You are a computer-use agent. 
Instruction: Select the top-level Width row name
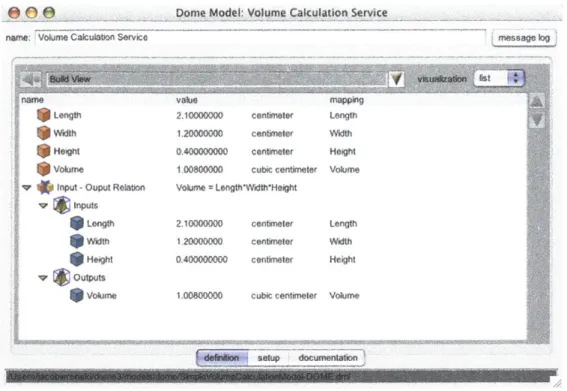(x=65, y=133)
